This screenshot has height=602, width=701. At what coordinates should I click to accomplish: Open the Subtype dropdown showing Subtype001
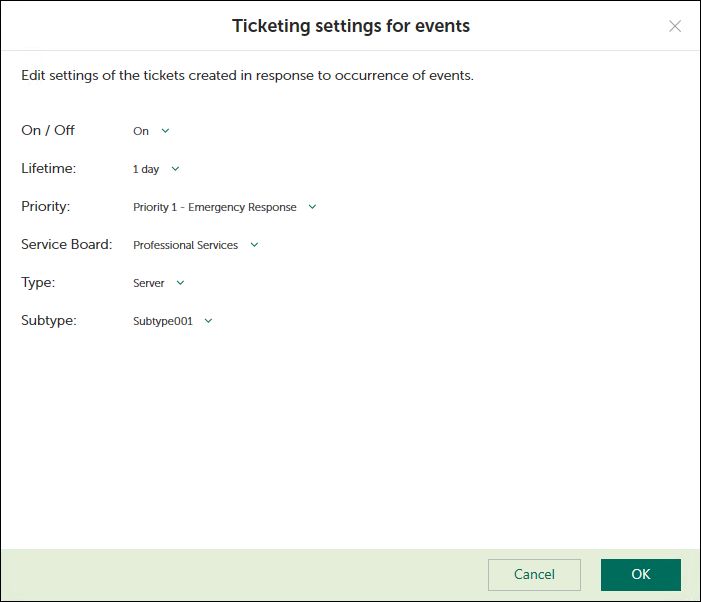[x=162, y=321]
